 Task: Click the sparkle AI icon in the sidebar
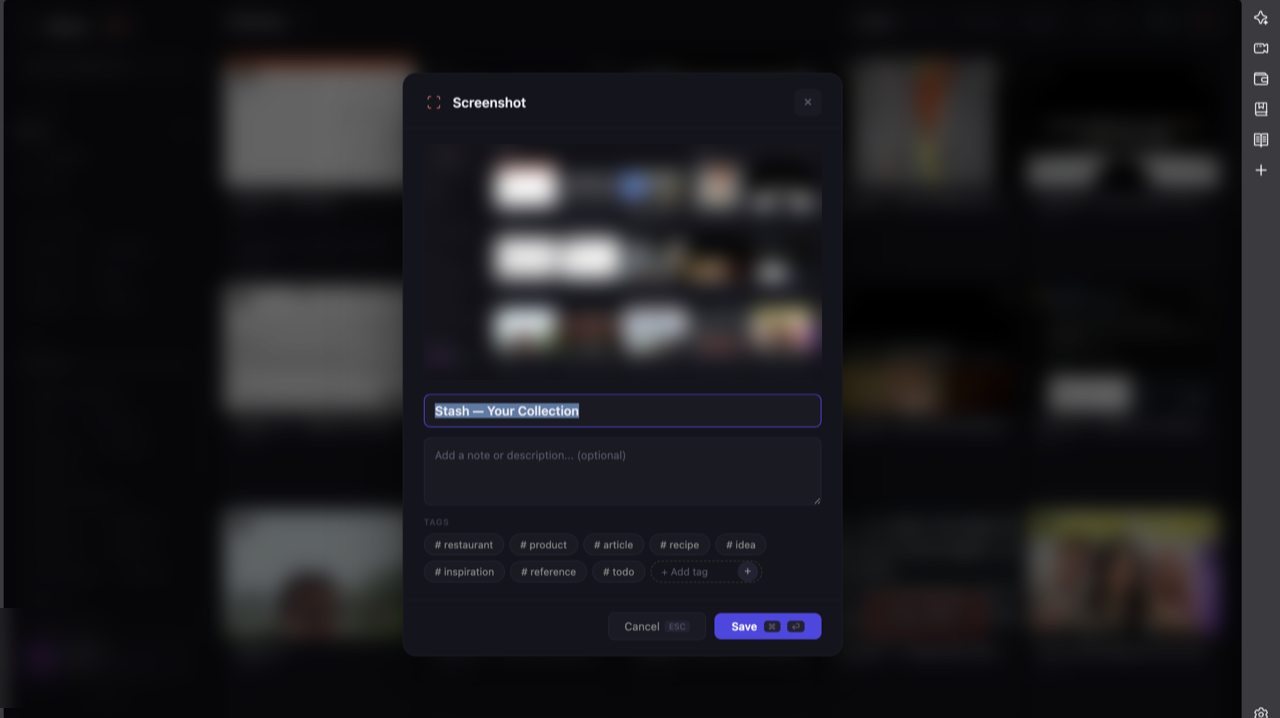click(x=1261, y=18)
